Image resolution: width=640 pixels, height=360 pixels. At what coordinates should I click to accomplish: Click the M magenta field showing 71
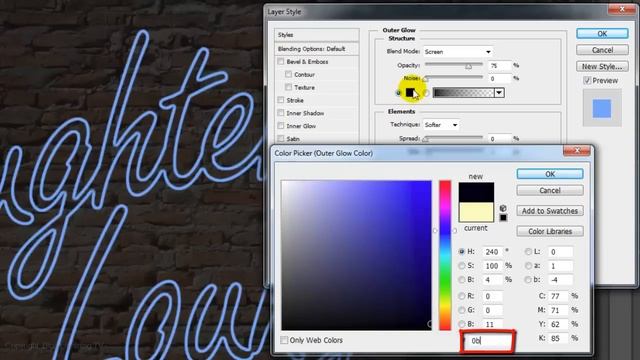click(558, 310)
